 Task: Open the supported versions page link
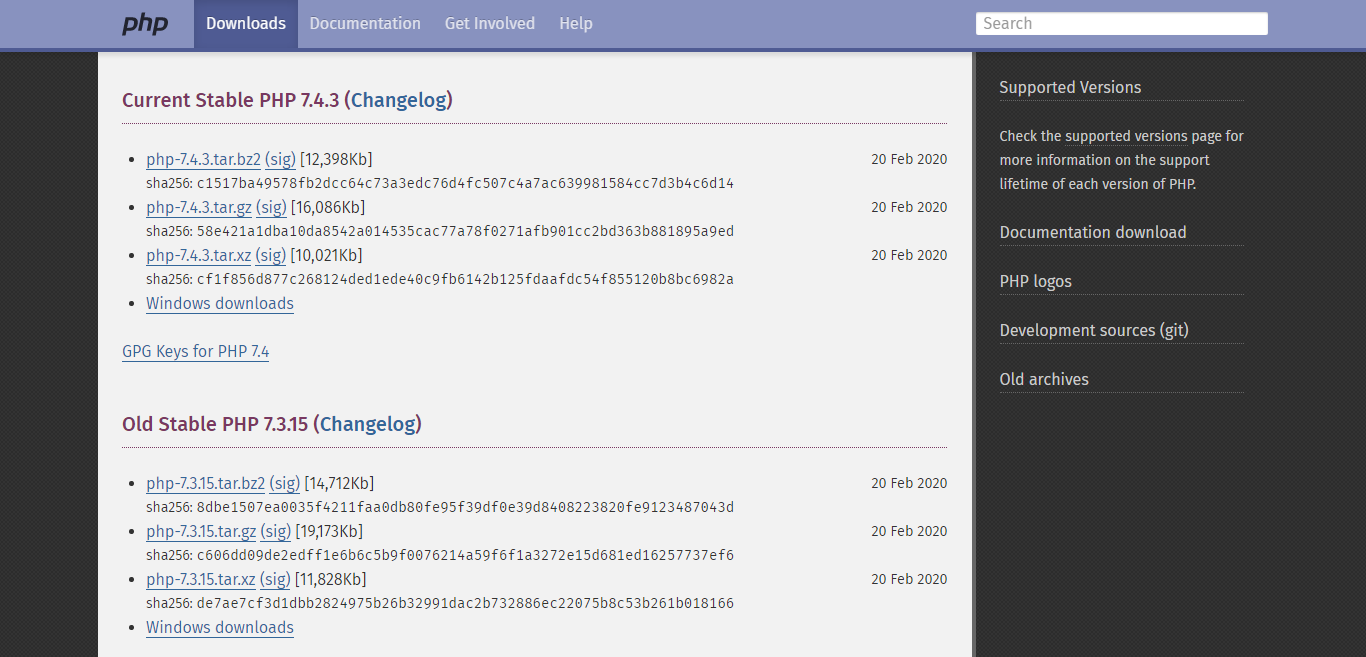pyautogui.click(x=1126, y=136)
